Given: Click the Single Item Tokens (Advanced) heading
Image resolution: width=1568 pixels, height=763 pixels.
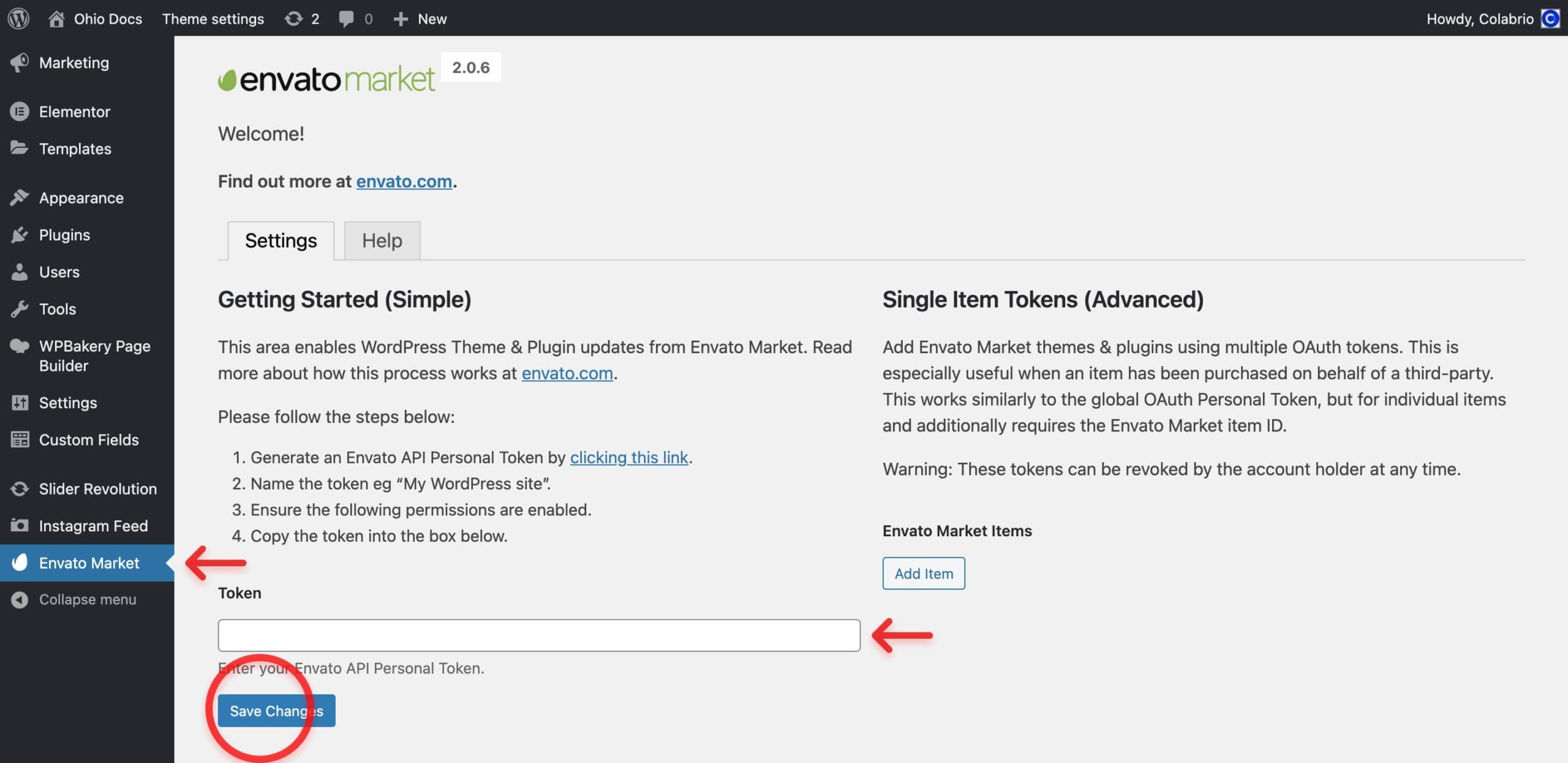Looking at the screenshot, I should pyautogui.click(x=1043, y=299).
